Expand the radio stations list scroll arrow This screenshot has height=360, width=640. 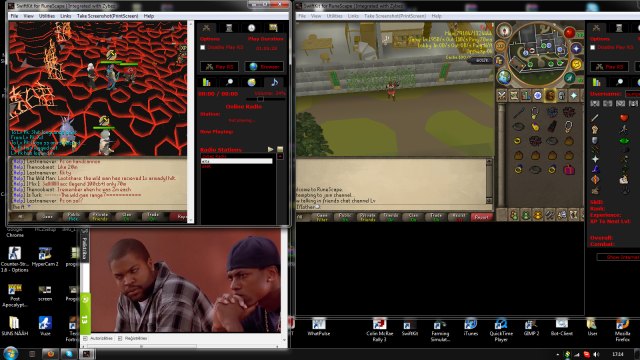280,156
